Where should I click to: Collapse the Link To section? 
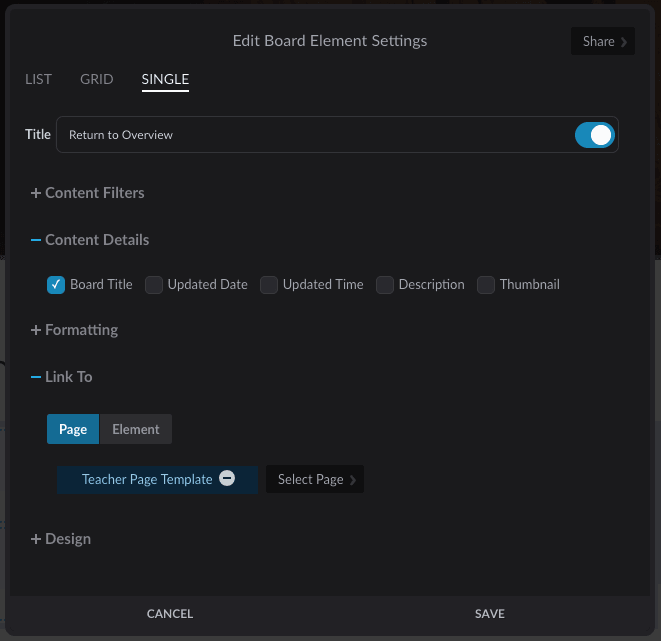coord(62,377)
